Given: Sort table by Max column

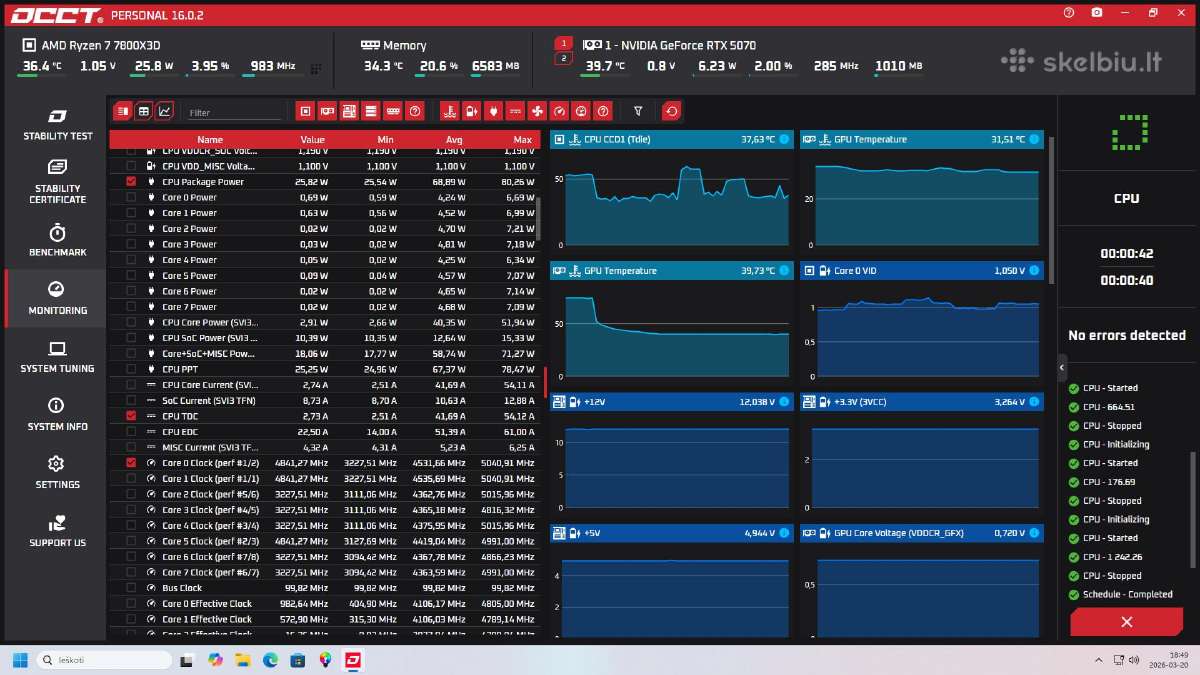Looking at the screenshot, I should pos(522,140).
